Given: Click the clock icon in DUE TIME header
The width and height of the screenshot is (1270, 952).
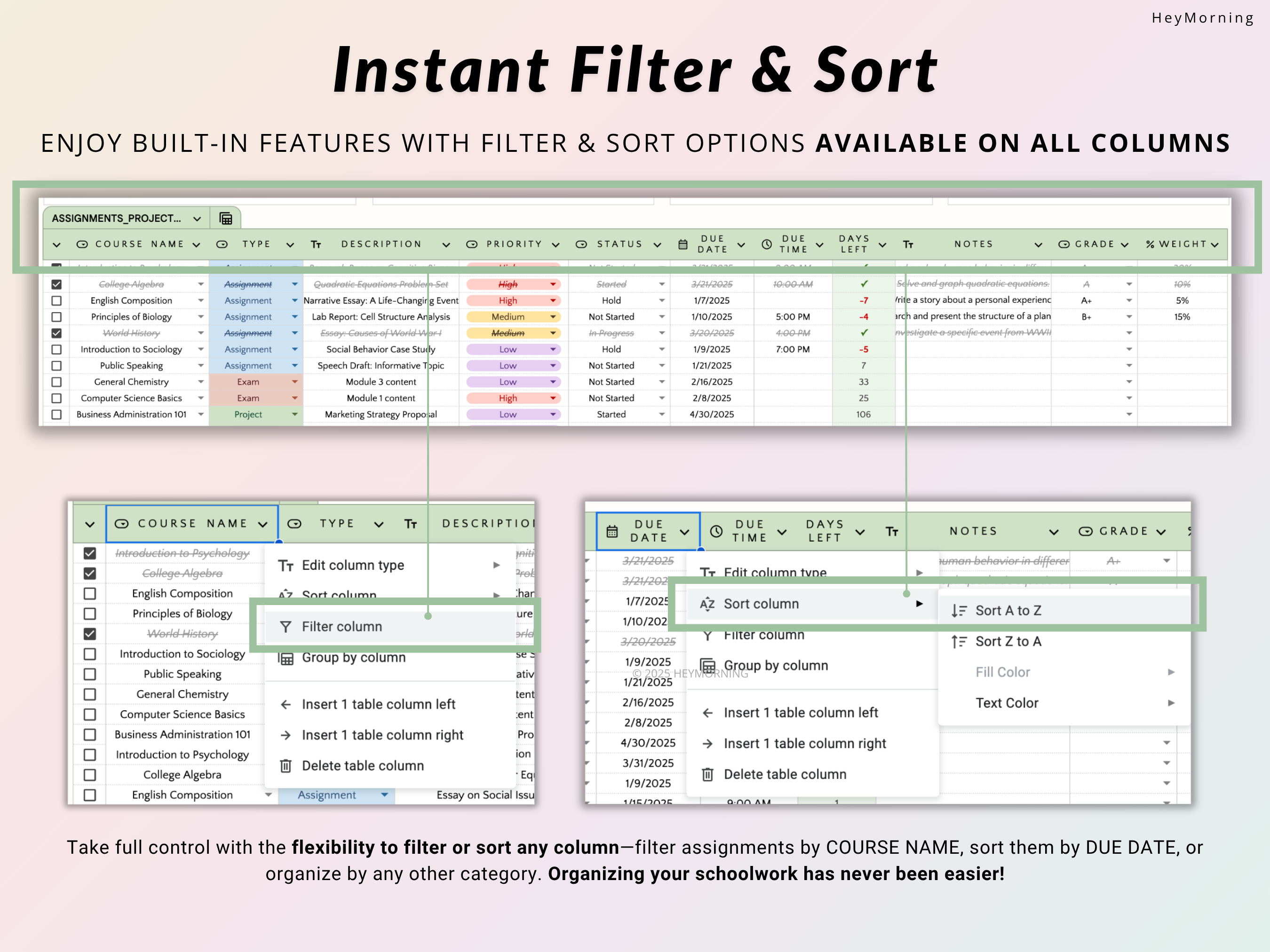Looking at the screenshot, I should [767, 244].
